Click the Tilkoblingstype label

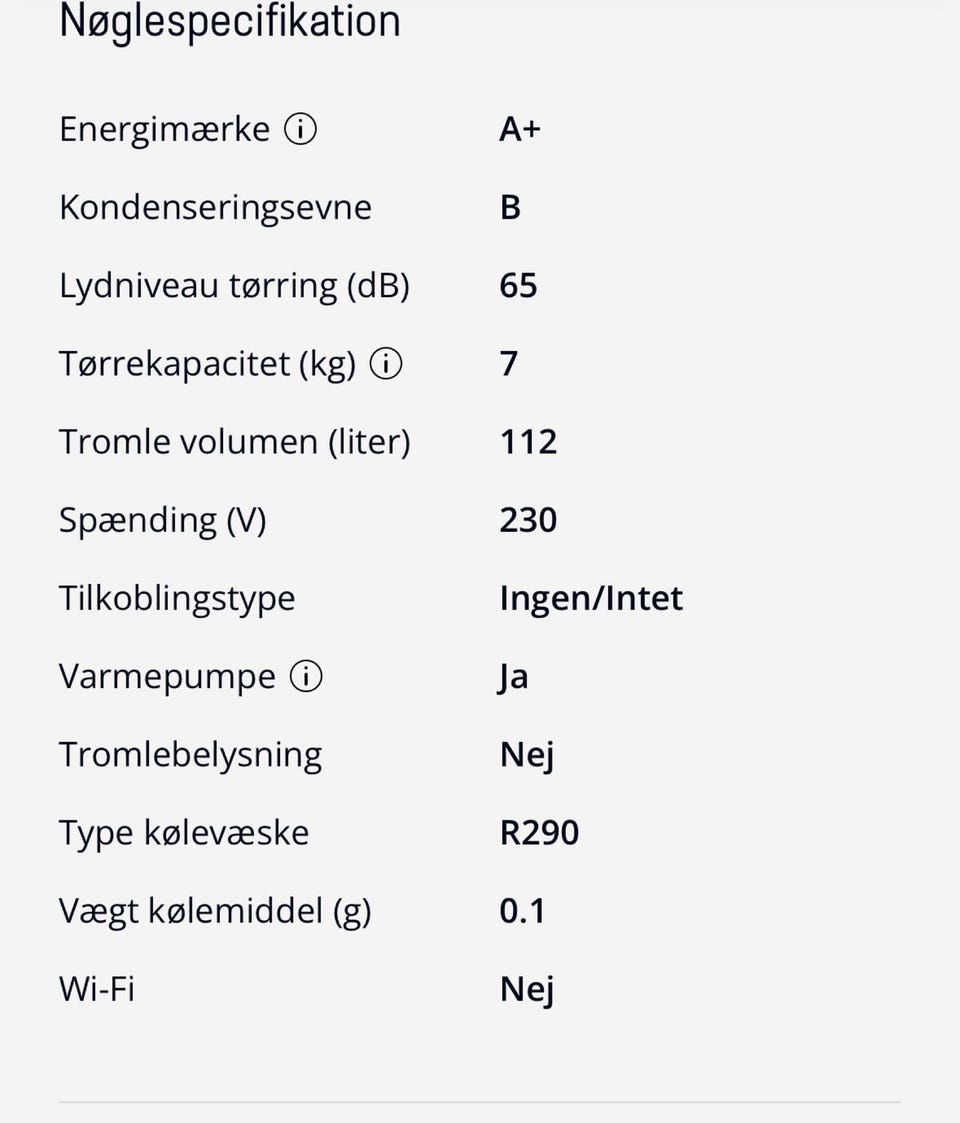177,598
